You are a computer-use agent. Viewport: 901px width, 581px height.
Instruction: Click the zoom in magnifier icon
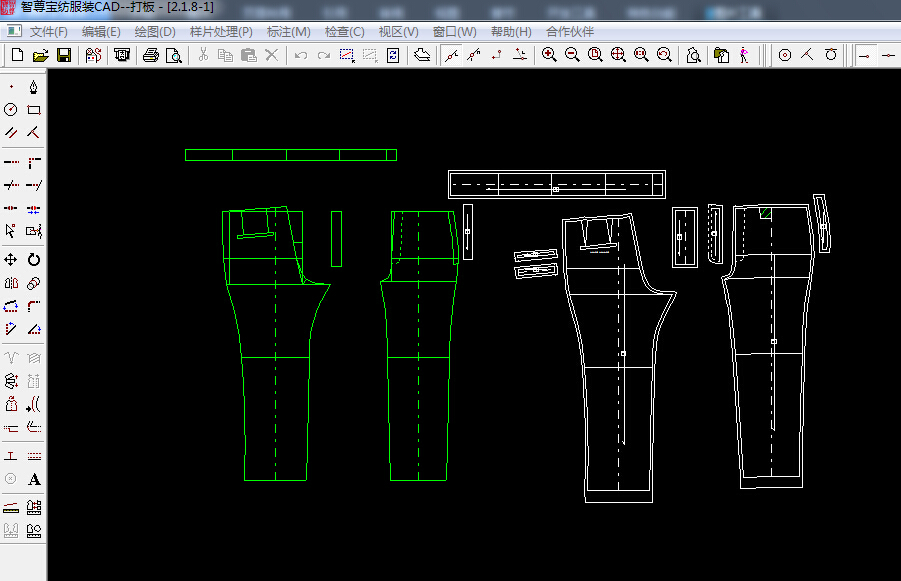(549, 55)
